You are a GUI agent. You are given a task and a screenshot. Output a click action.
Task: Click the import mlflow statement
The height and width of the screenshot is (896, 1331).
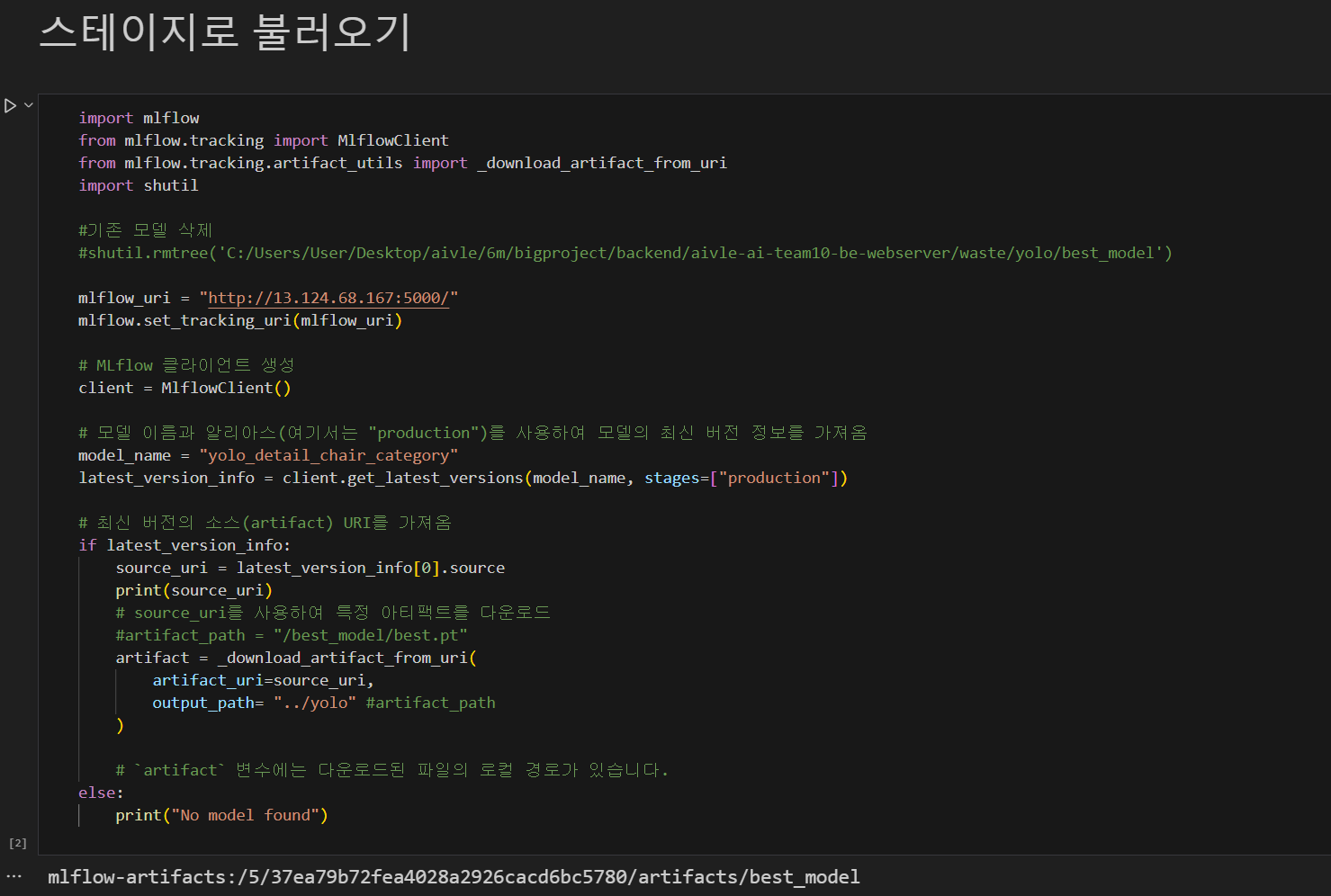click(x=139, y=117)
